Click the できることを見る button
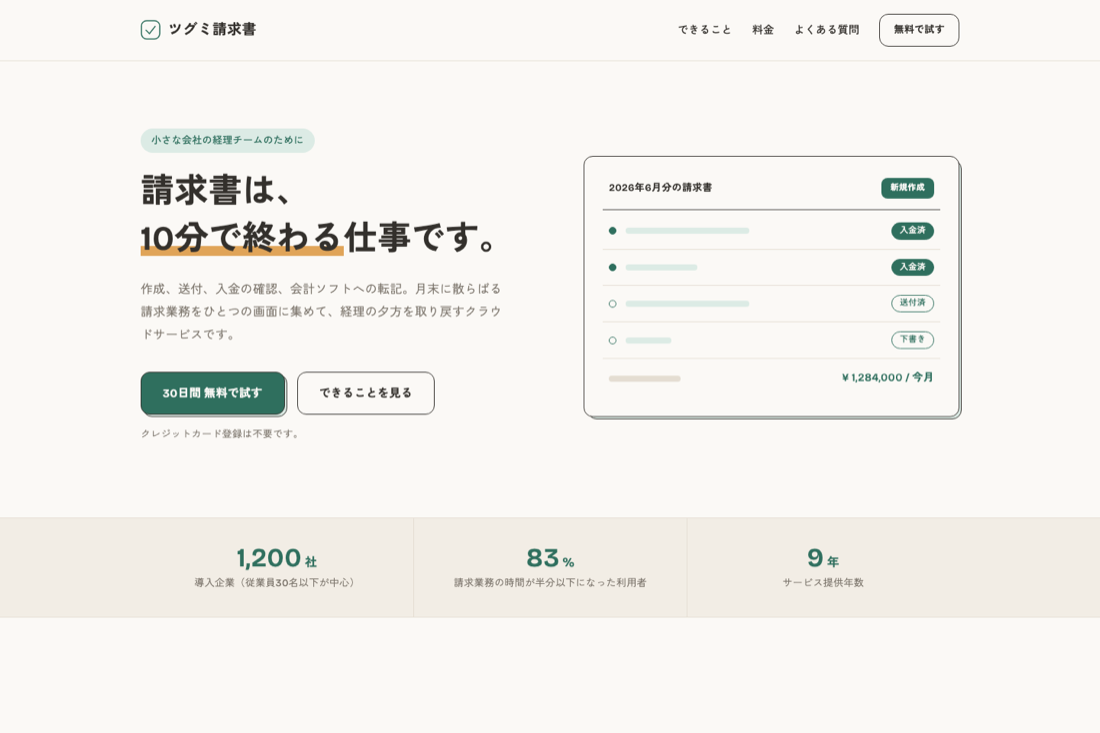The height and width of the screenshot is (733, 1100). click(x=365, y=393)
